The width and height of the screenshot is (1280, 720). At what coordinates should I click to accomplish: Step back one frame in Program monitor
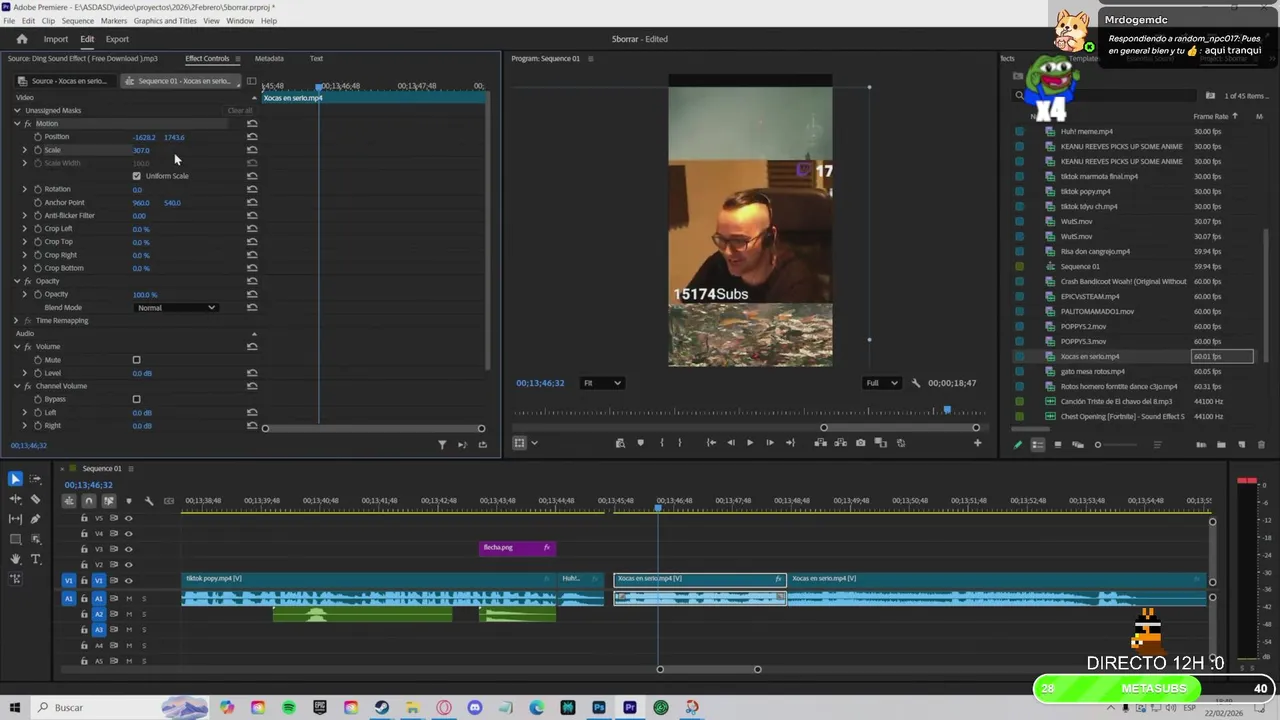(x=730, y=443)
